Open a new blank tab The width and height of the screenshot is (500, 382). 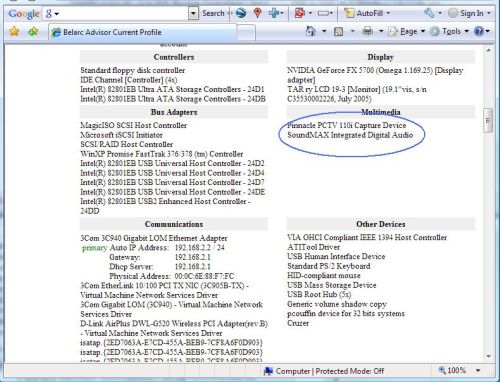(246, 33)
